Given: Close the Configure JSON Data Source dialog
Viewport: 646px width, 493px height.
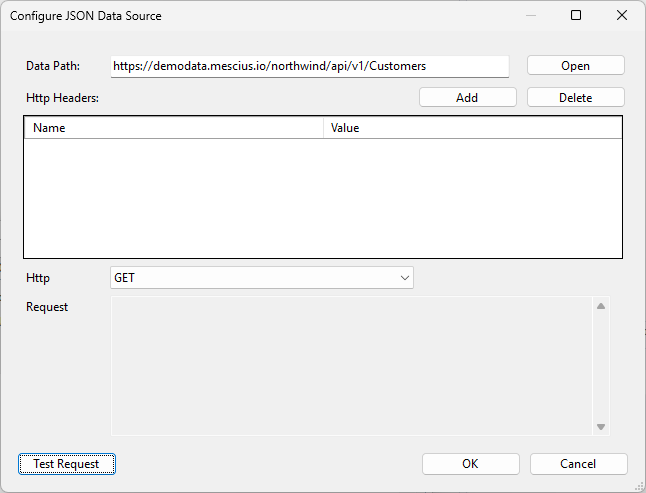Looking at the screenshot, I should (622, 16).
